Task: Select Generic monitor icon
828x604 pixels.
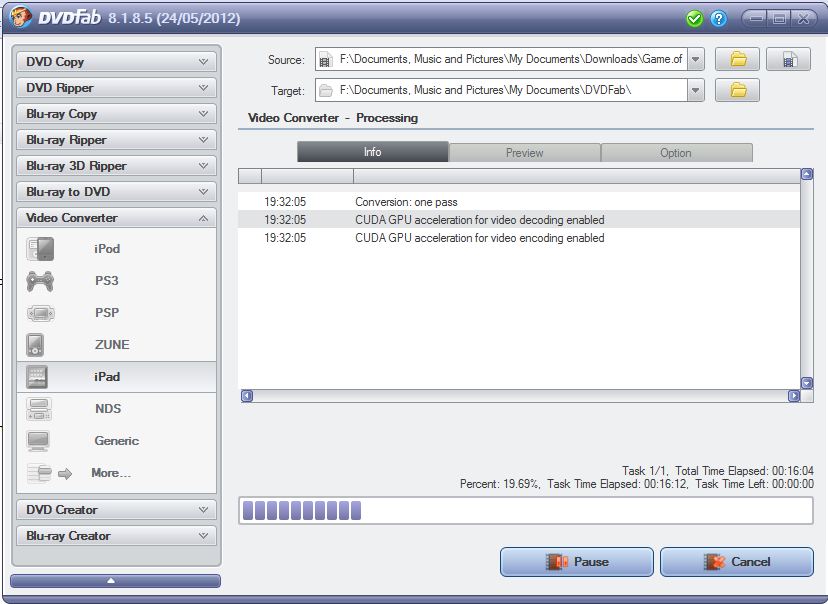Action: point(38,441)
